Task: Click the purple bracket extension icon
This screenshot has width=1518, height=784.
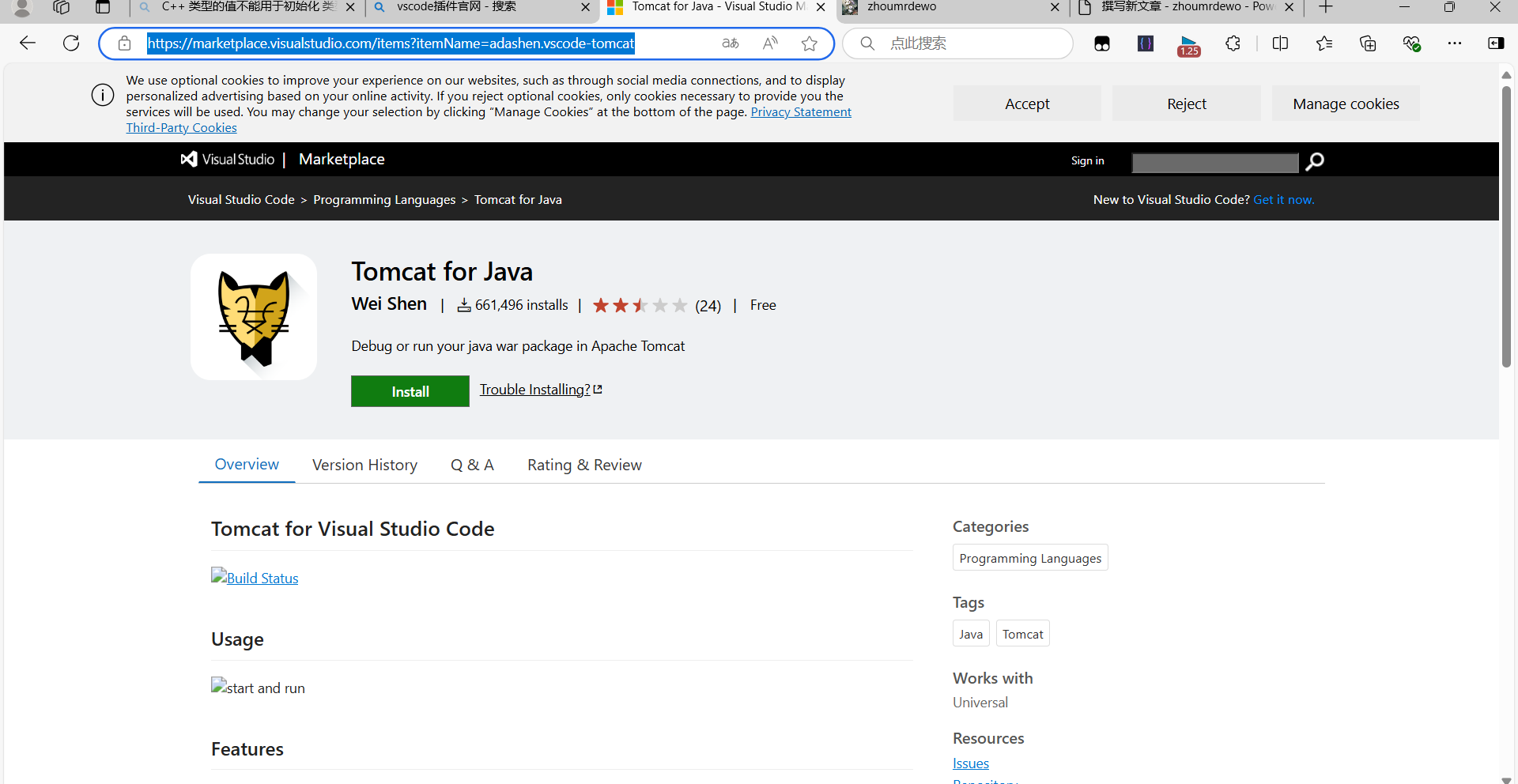Action: click(x=1145, y=43)
